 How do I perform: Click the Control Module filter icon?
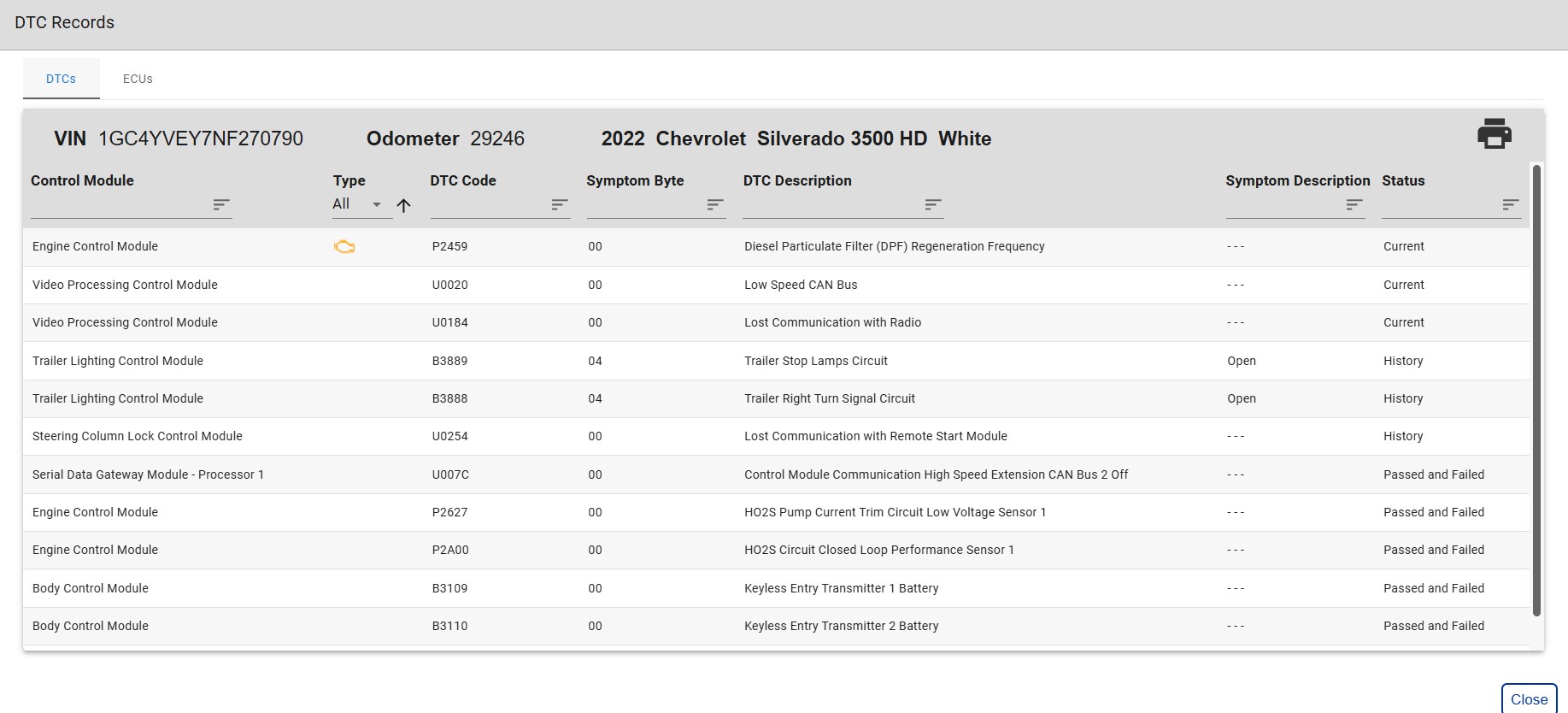[221, 204]
